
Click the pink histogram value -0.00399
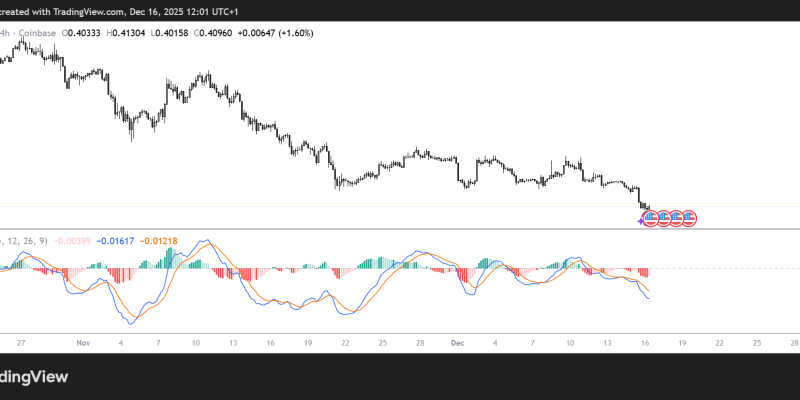click(x=73, y=241)
